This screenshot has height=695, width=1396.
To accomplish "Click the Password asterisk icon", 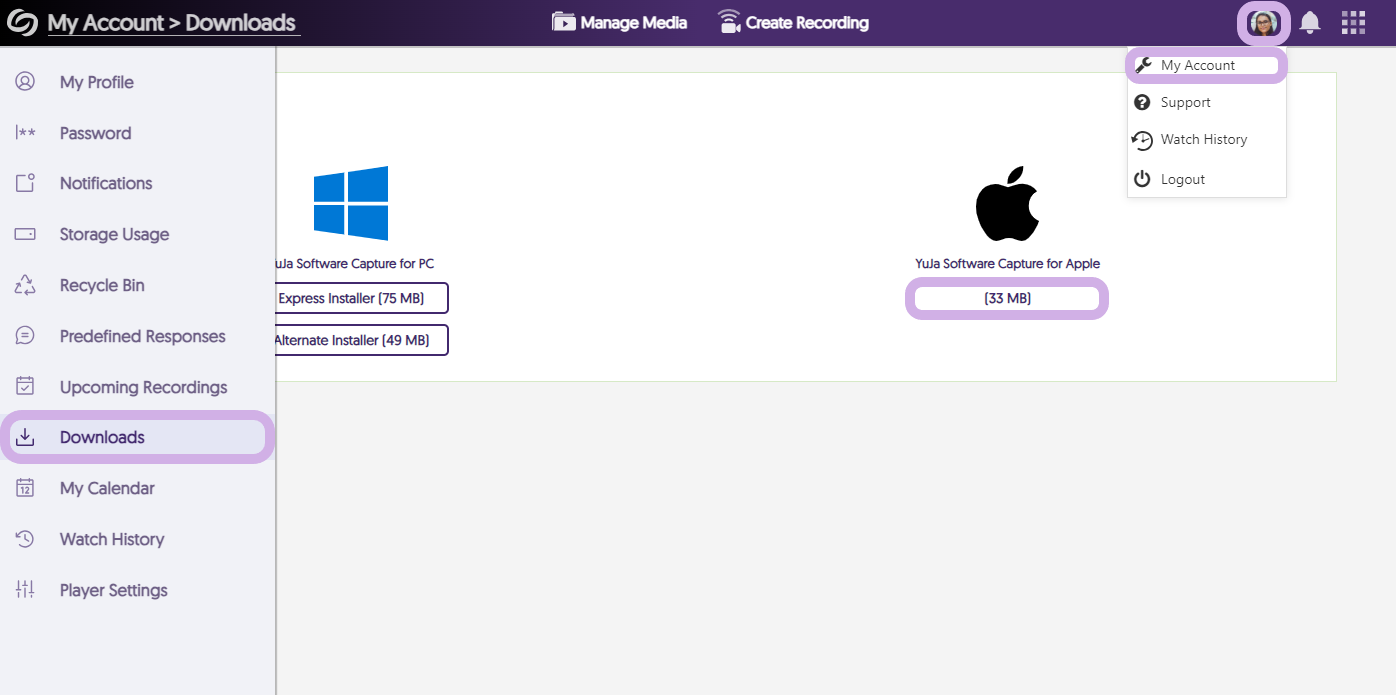I will coord(25,133).
